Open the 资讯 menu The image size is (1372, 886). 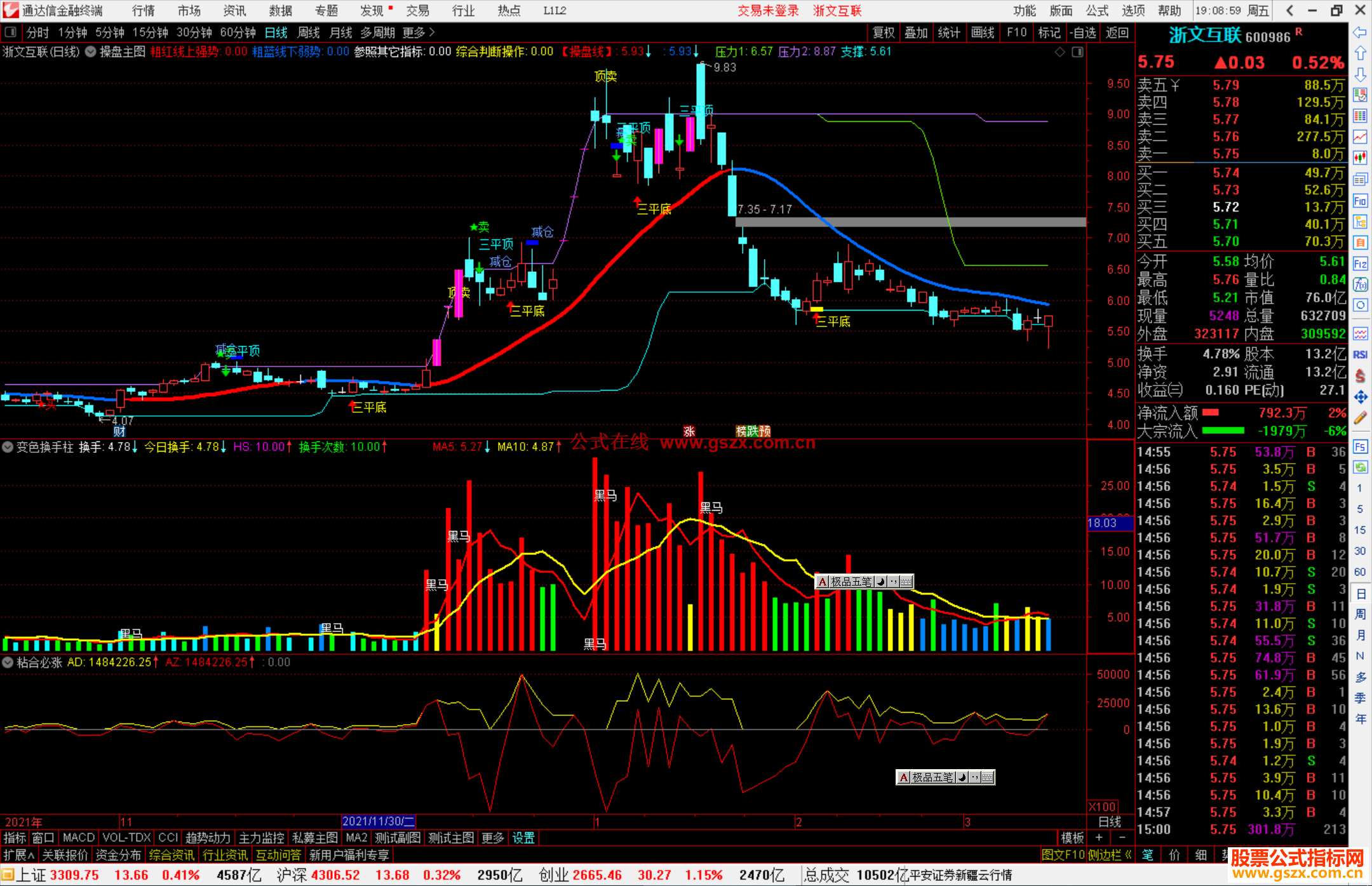pyautogui.click(x=234, y=10)
